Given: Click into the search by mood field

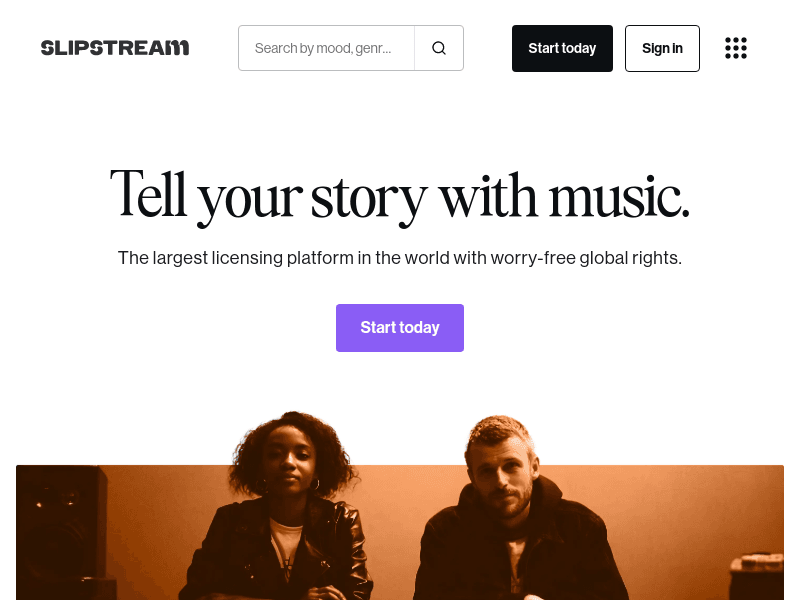Looking at the screenshot, I should click(327, 48).
